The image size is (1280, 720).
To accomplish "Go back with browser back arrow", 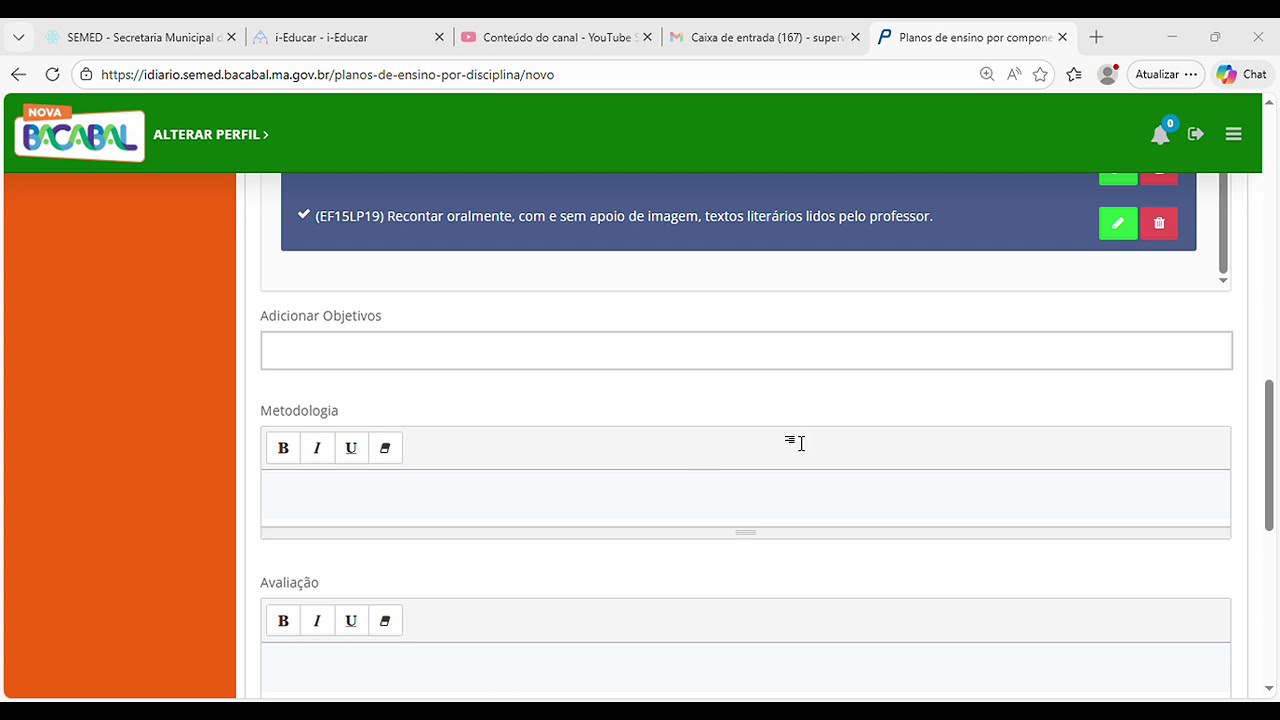I will tap(18, 74).
